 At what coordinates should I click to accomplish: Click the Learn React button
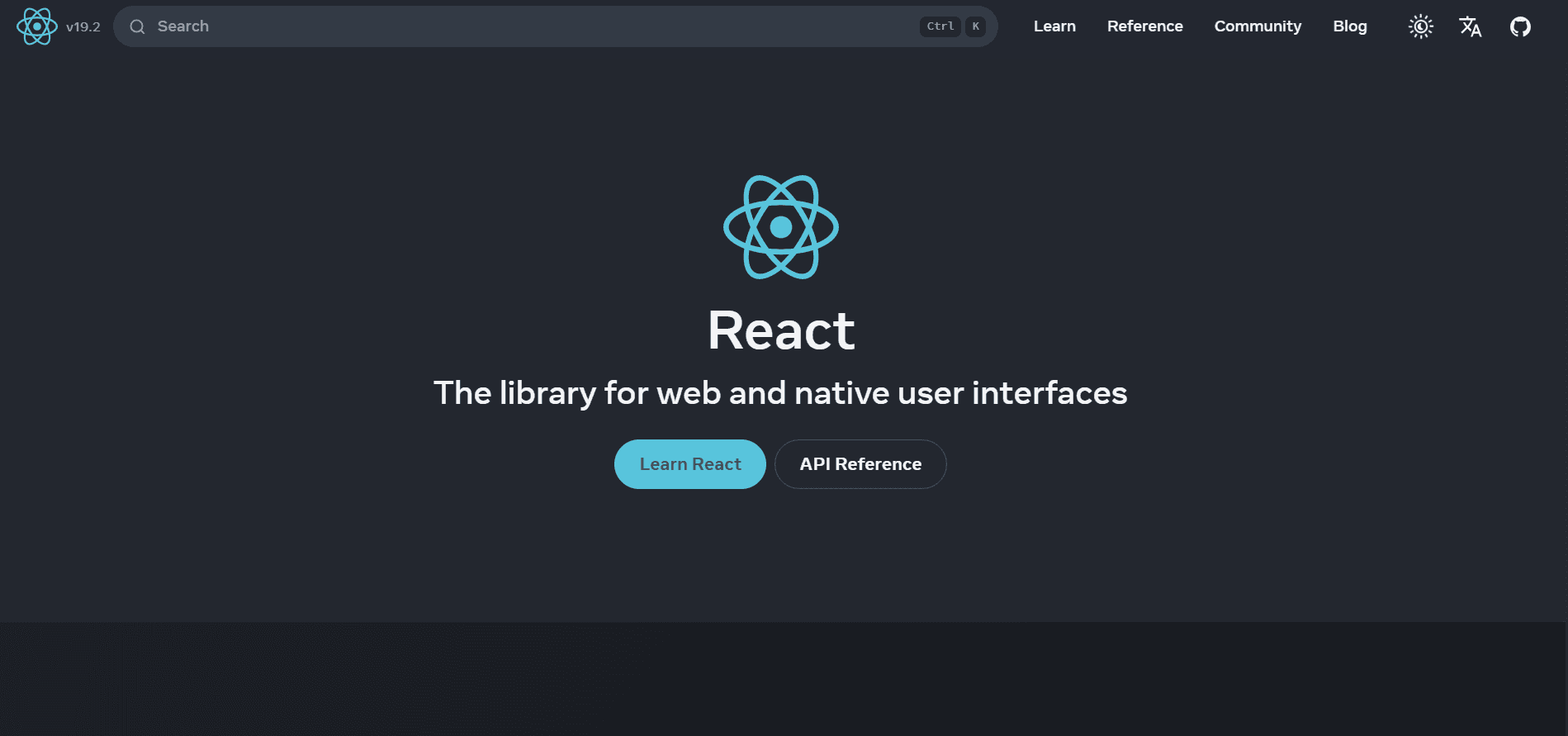click(x=690, y=464)
